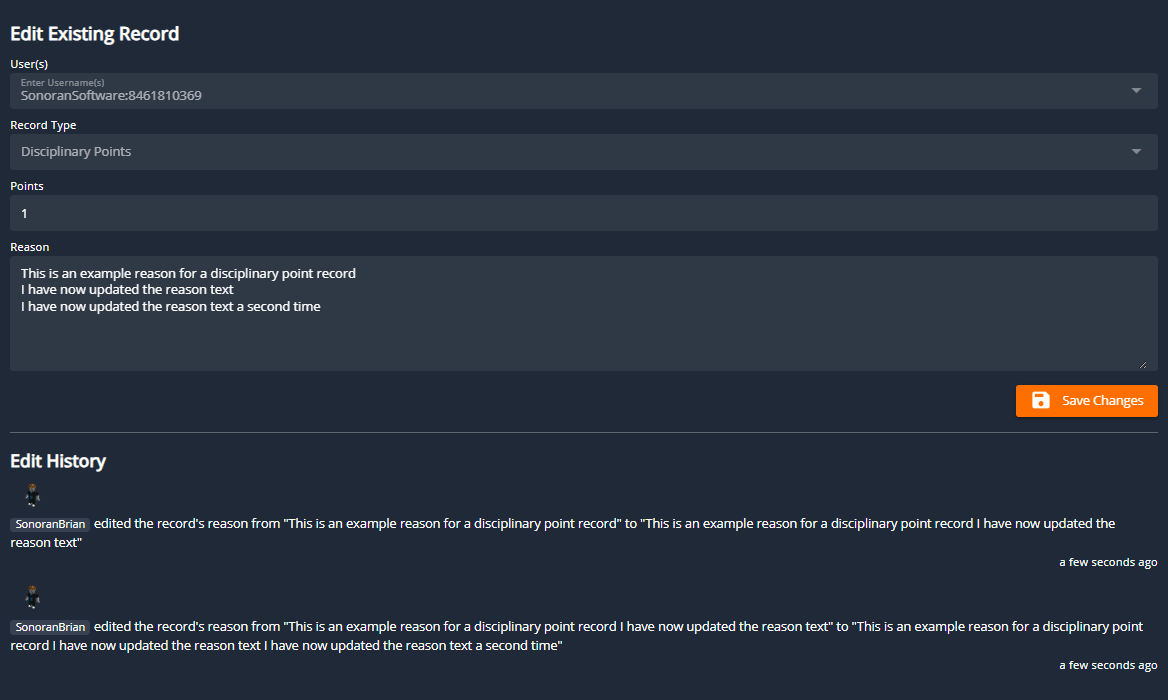Focus the Points input field
This screenshot has width=1168, height=700.
point(580,213)
